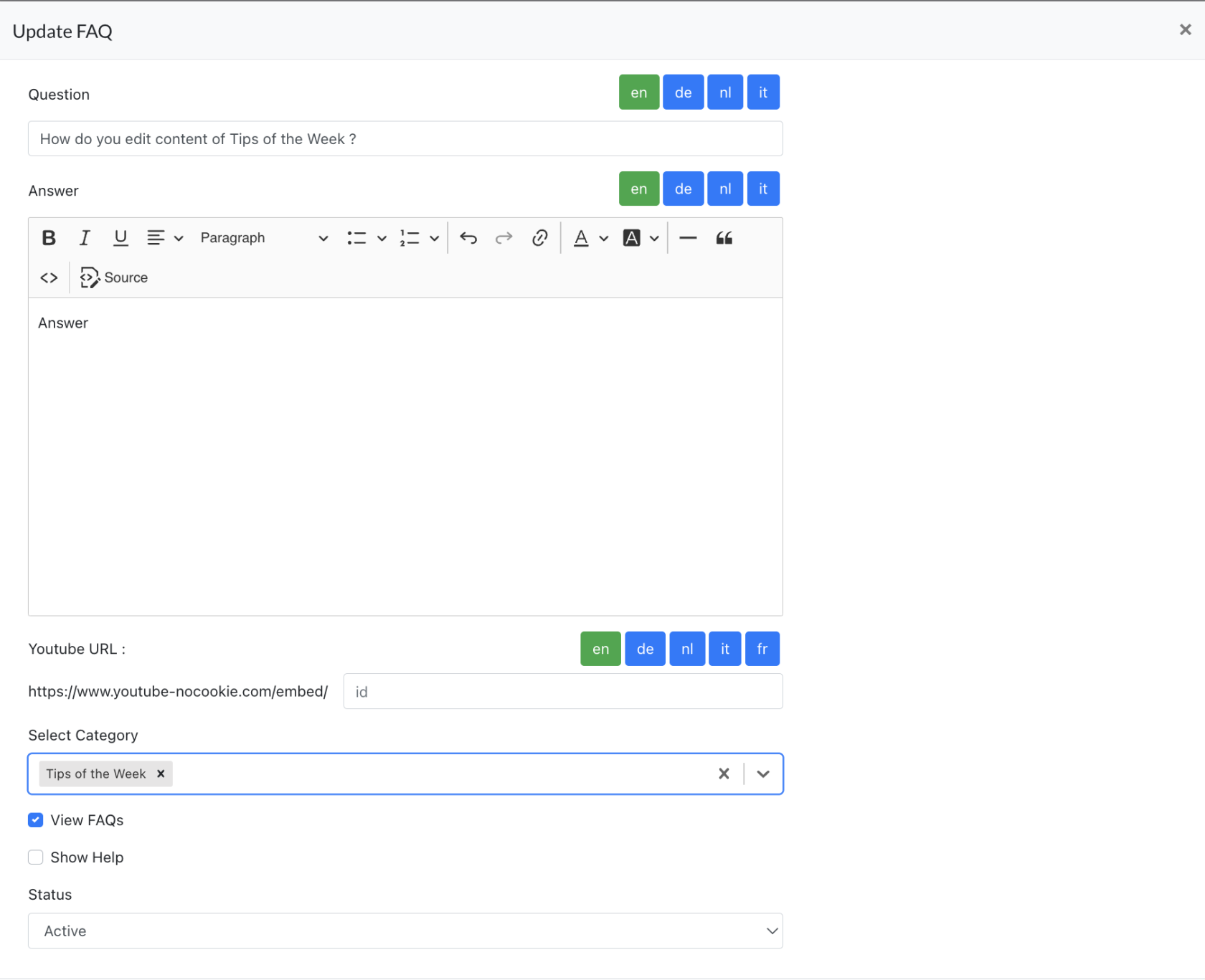Select 'de' language for Answer
This screenshot has height=980, width=1205.
(683, 189)
